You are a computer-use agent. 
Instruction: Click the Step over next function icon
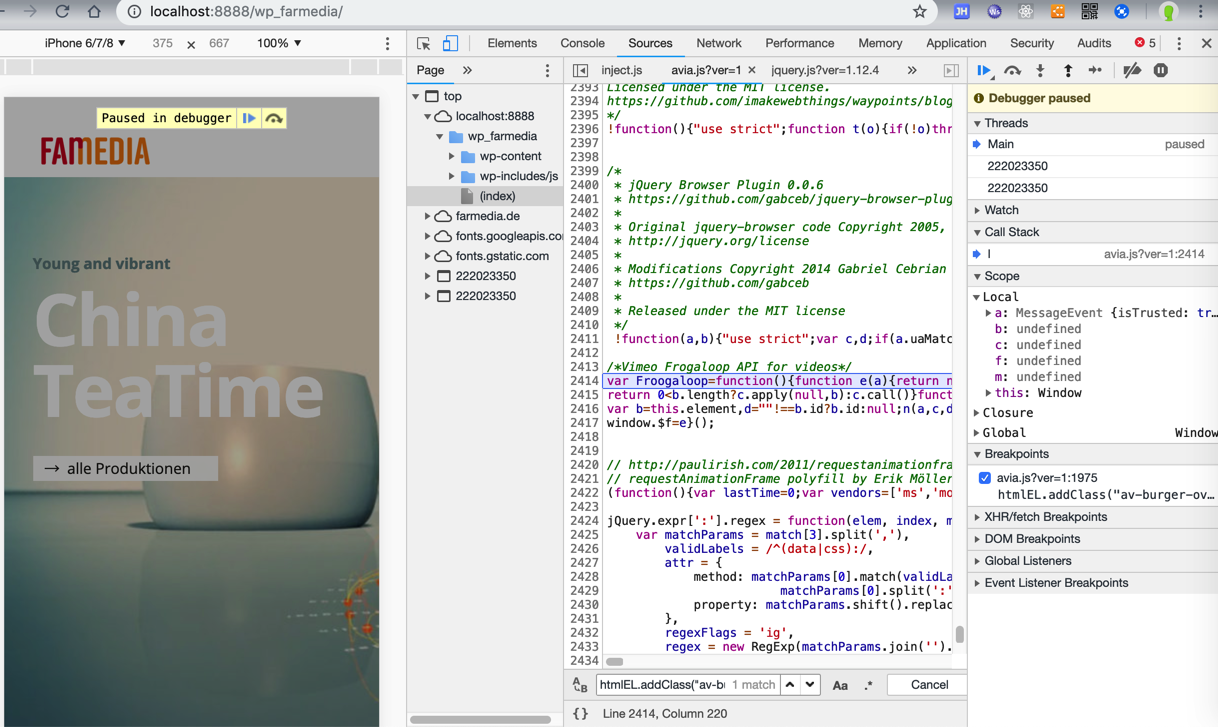(x=1012, y=71)
